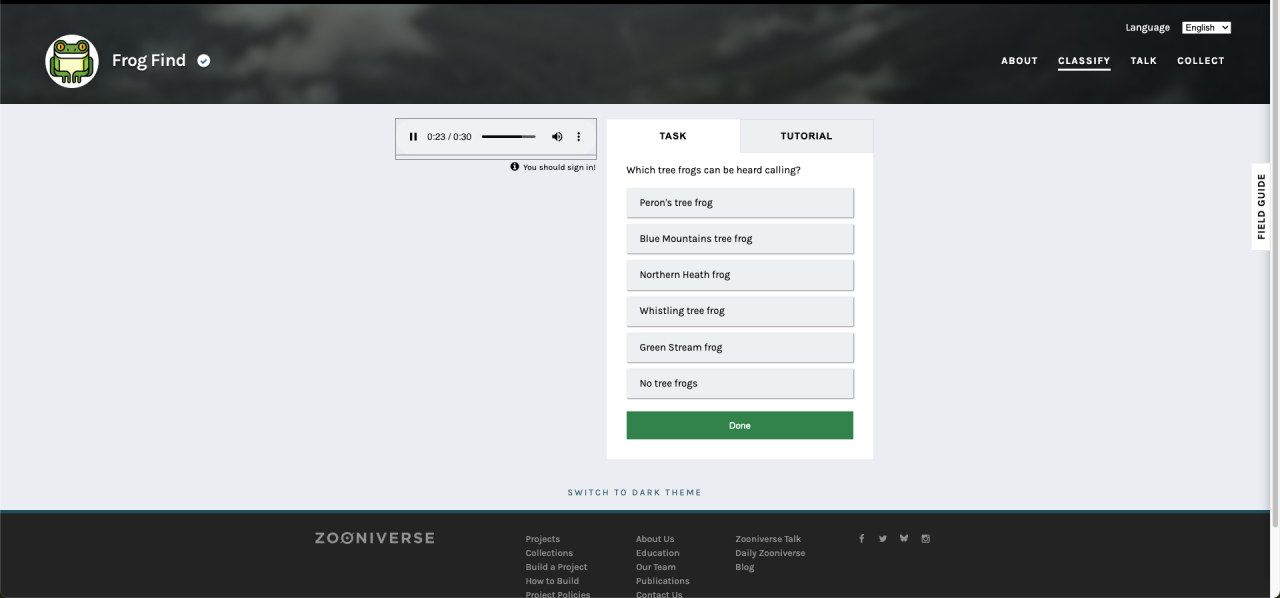Viewport: 1280px width, 598px height.
Task: Open Blog footer link
Action: [745, 567]
